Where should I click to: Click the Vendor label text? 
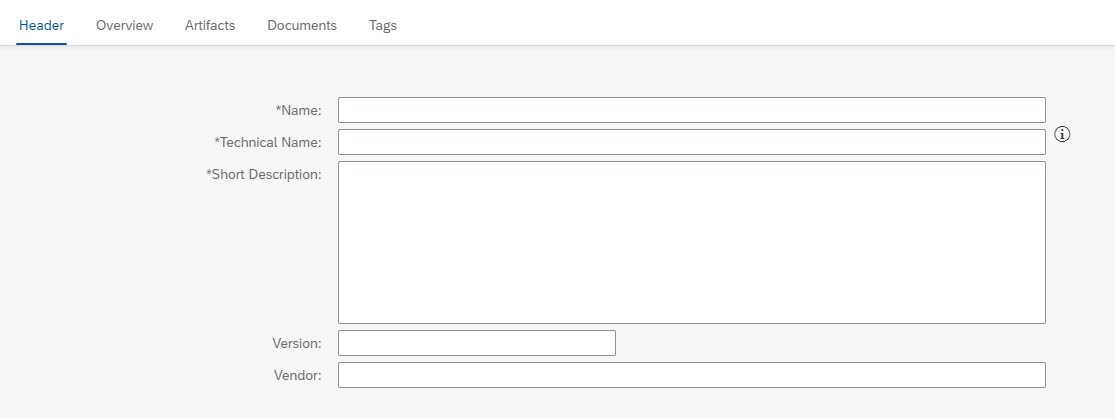[x=297, y=376]
